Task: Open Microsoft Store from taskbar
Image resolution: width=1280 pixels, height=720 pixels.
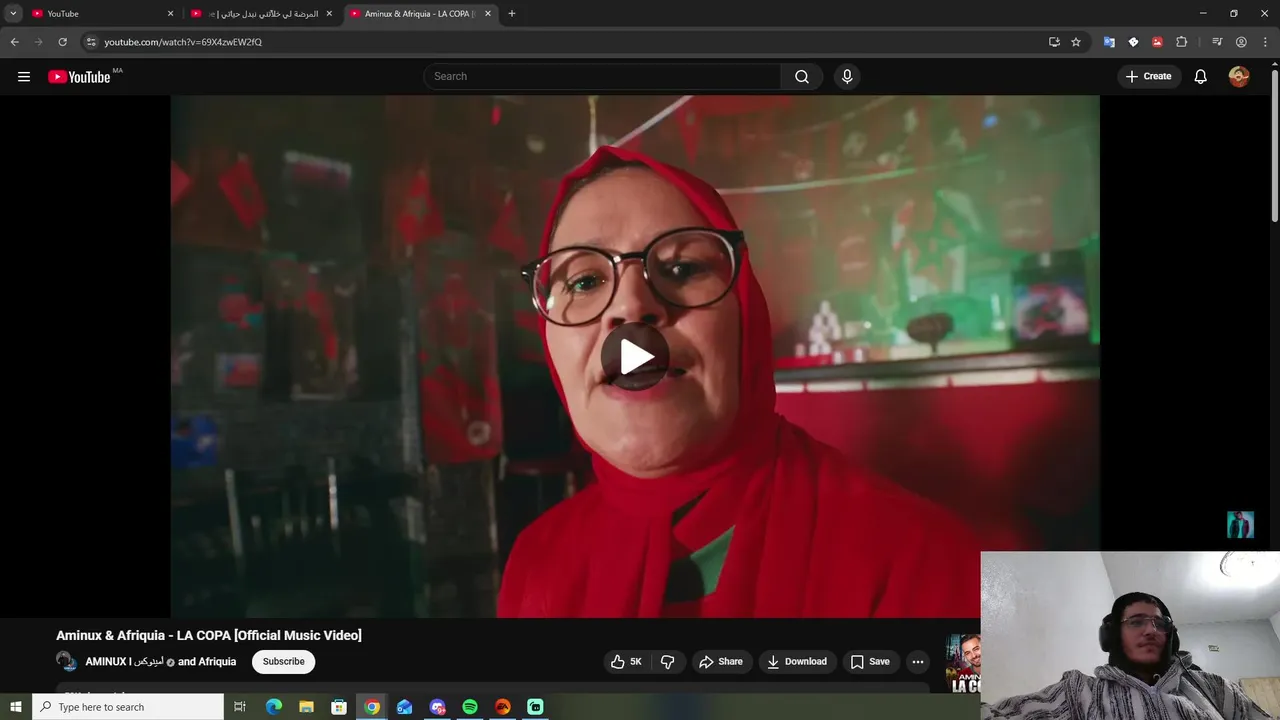Action: coord(339,707)
